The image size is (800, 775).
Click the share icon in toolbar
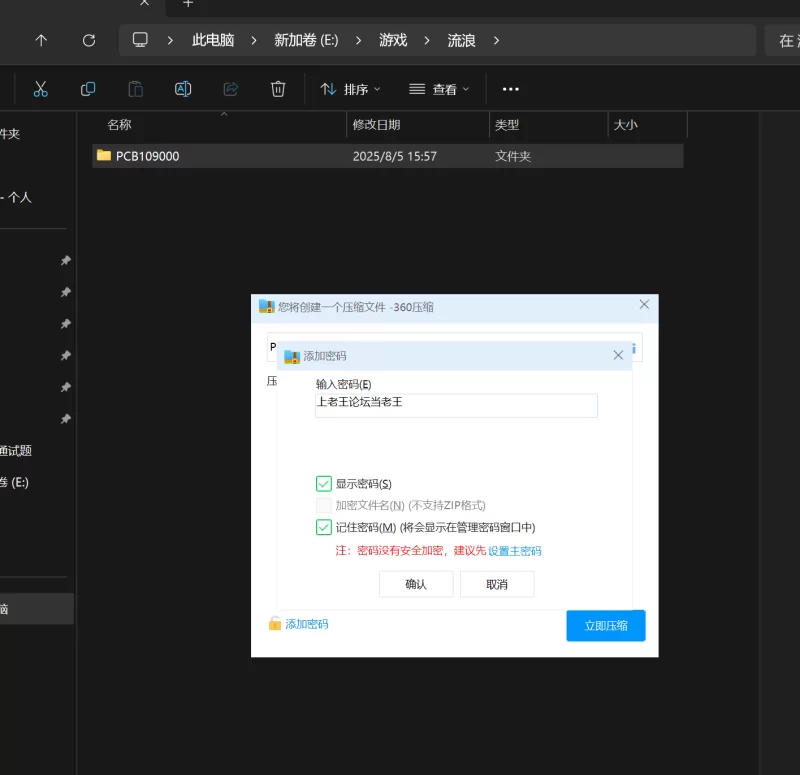coord(231,89)
